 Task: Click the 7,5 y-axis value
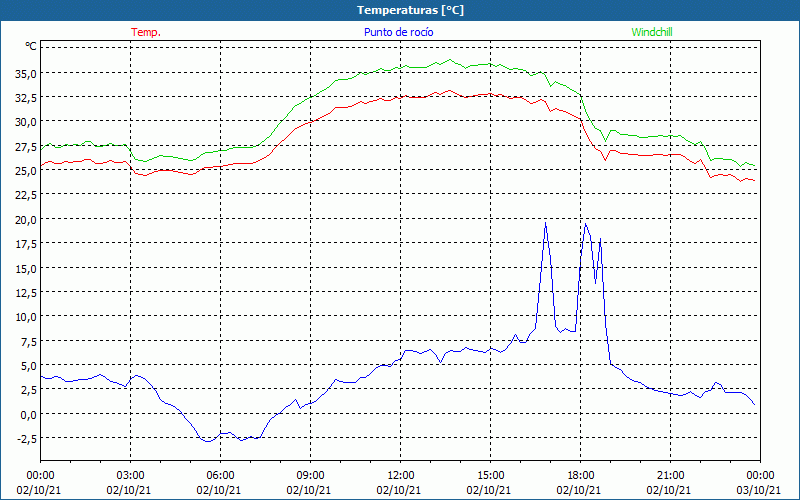click(x=28, y=341)
